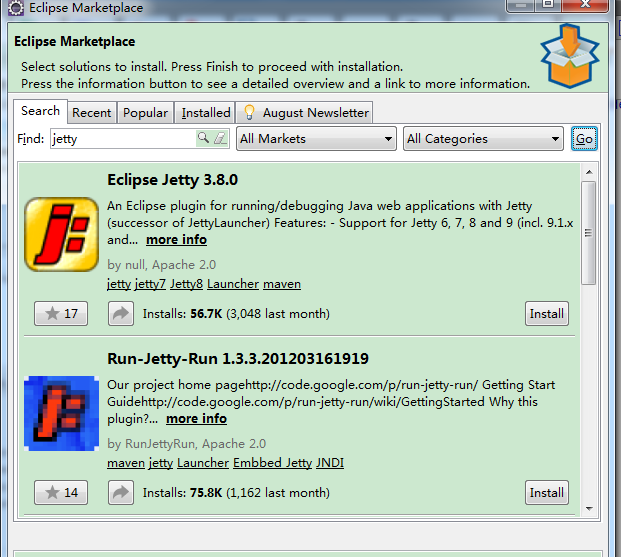Favorite Eclipse Jetty with the 17 star button
The image size is (621, 557).
point(61,313)
